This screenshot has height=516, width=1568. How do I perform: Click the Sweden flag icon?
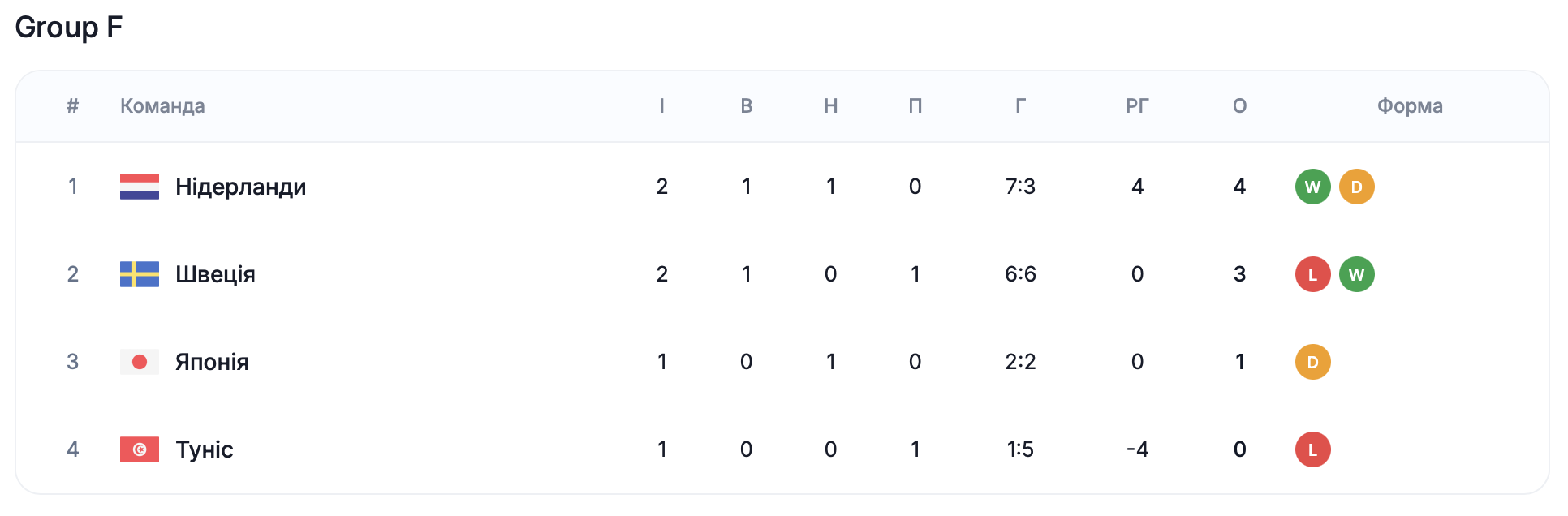click(140, 274)
